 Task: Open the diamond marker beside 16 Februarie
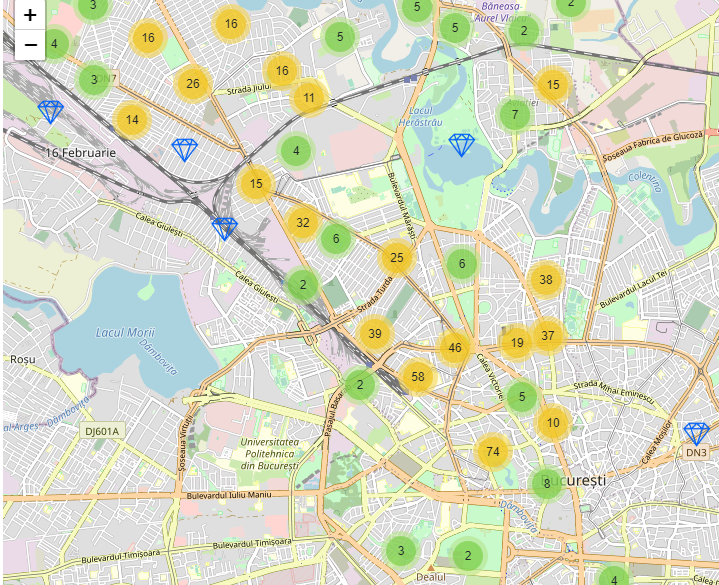point(185,150)
